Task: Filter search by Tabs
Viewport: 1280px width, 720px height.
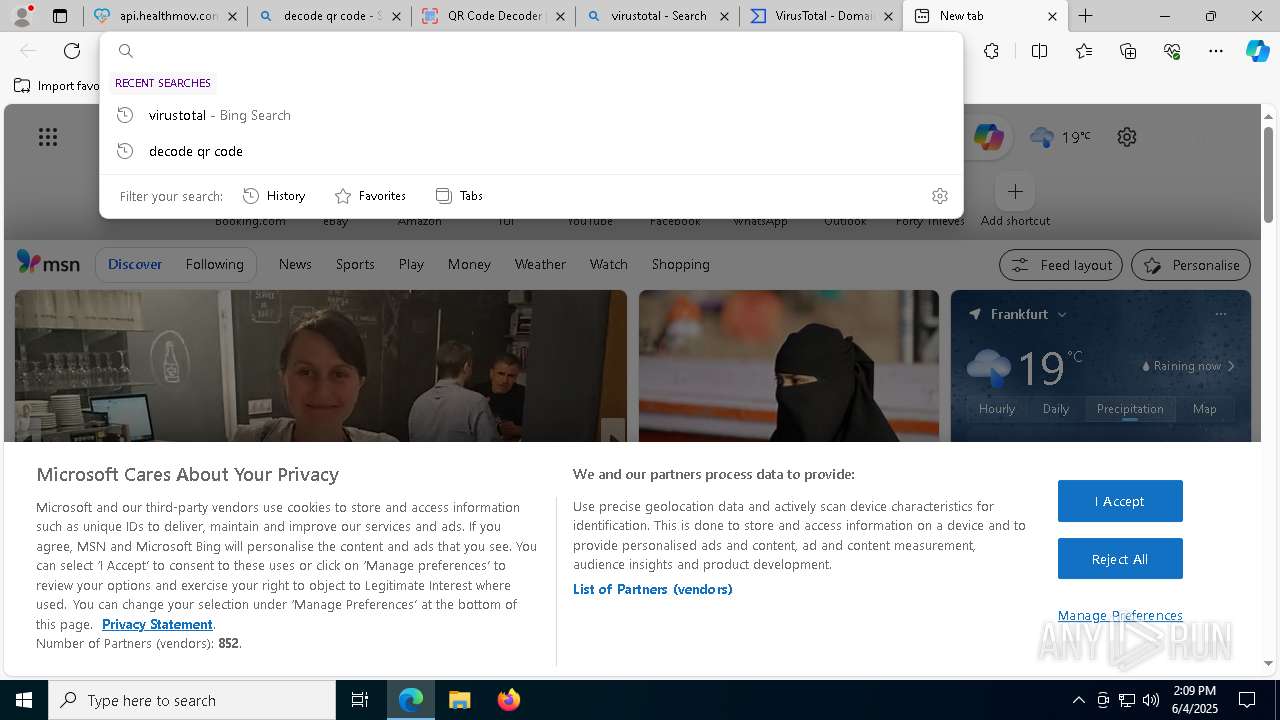Action: tap(459, 196)
